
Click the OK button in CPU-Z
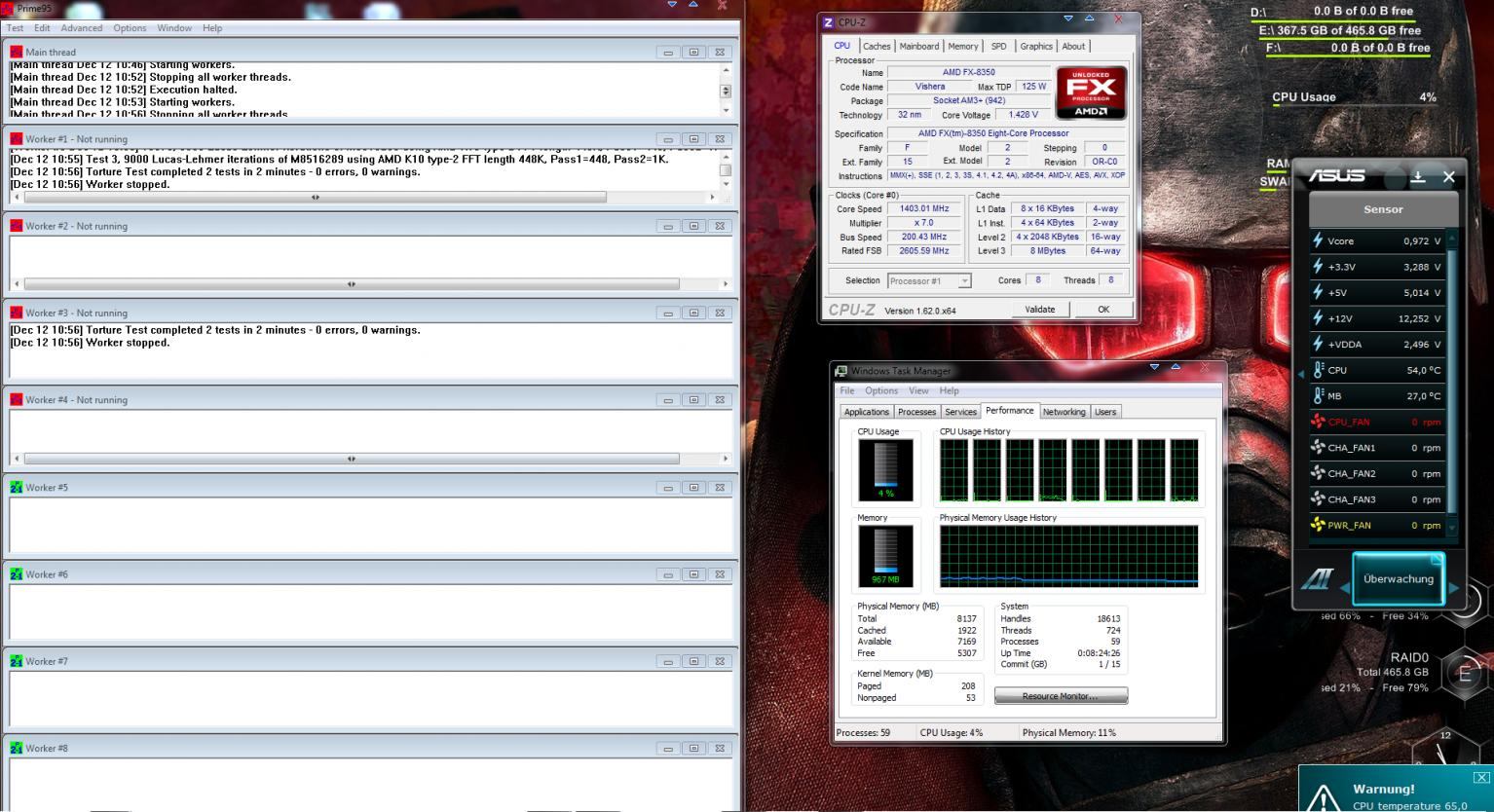(x=1103, y=310)
